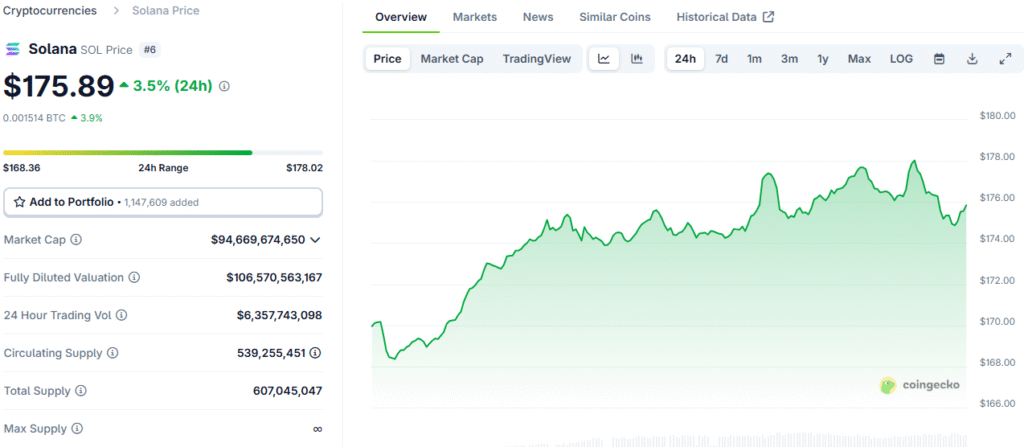Select the Market Cap chart toggle
This screenshot has height=447, width=1024.
[x=452, y=59]
